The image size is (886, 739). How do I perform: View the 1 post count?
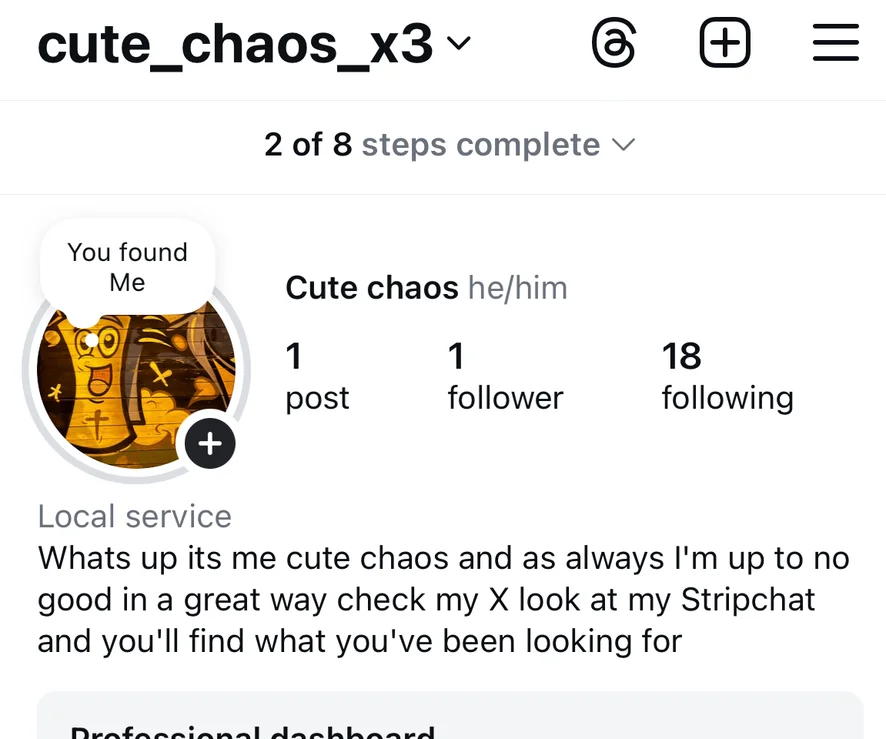[x=317, y=376]
